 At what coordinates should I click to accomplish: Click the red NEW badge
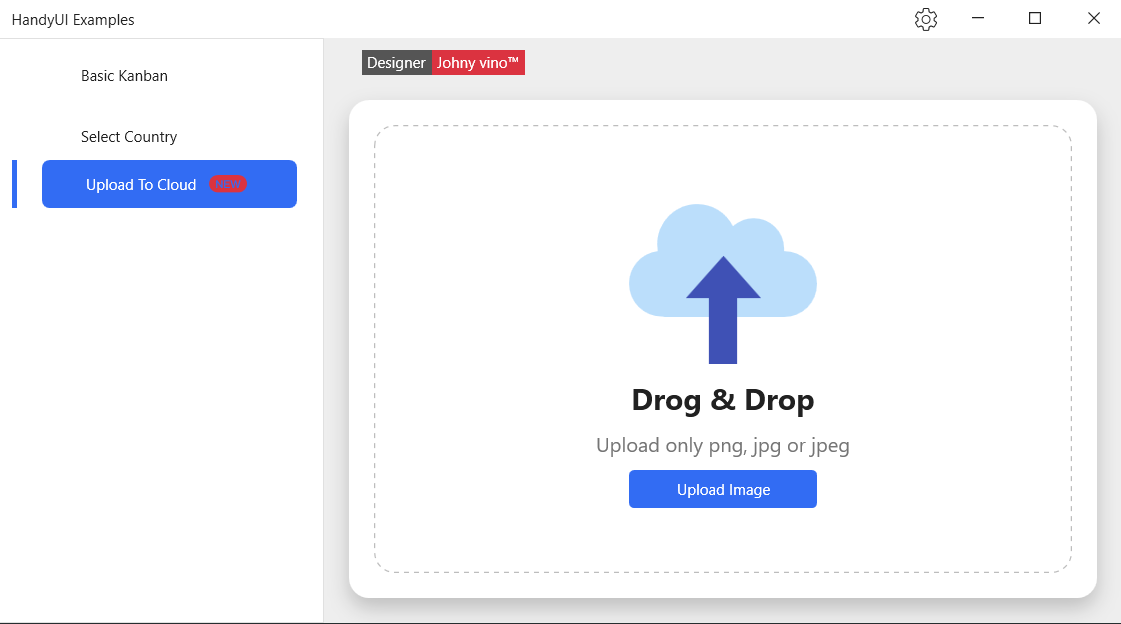coord(228,184)
